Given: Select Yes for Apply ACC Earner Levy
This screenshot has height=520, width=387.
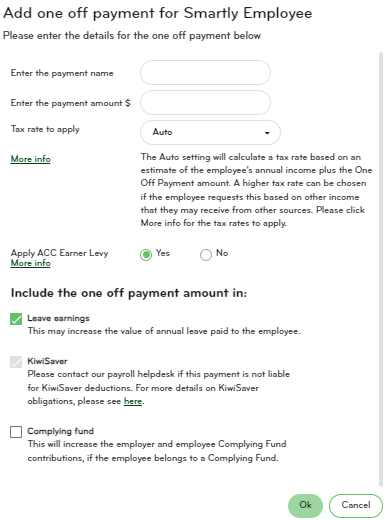Looking at the screenshot, I should (x=146, y=255).
